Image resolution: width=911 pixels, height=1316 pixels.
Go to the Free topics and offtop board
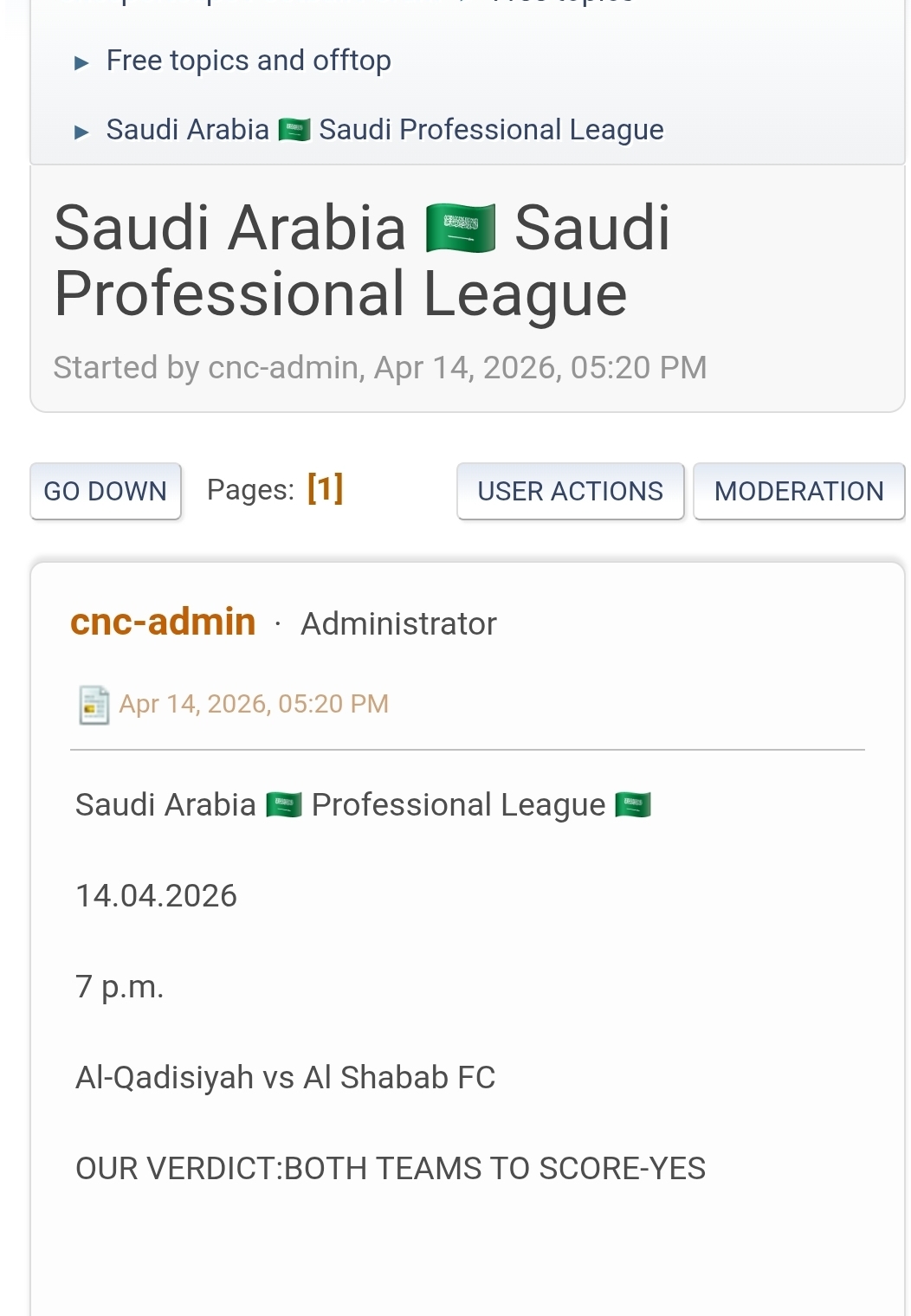(x=249, y=61)
